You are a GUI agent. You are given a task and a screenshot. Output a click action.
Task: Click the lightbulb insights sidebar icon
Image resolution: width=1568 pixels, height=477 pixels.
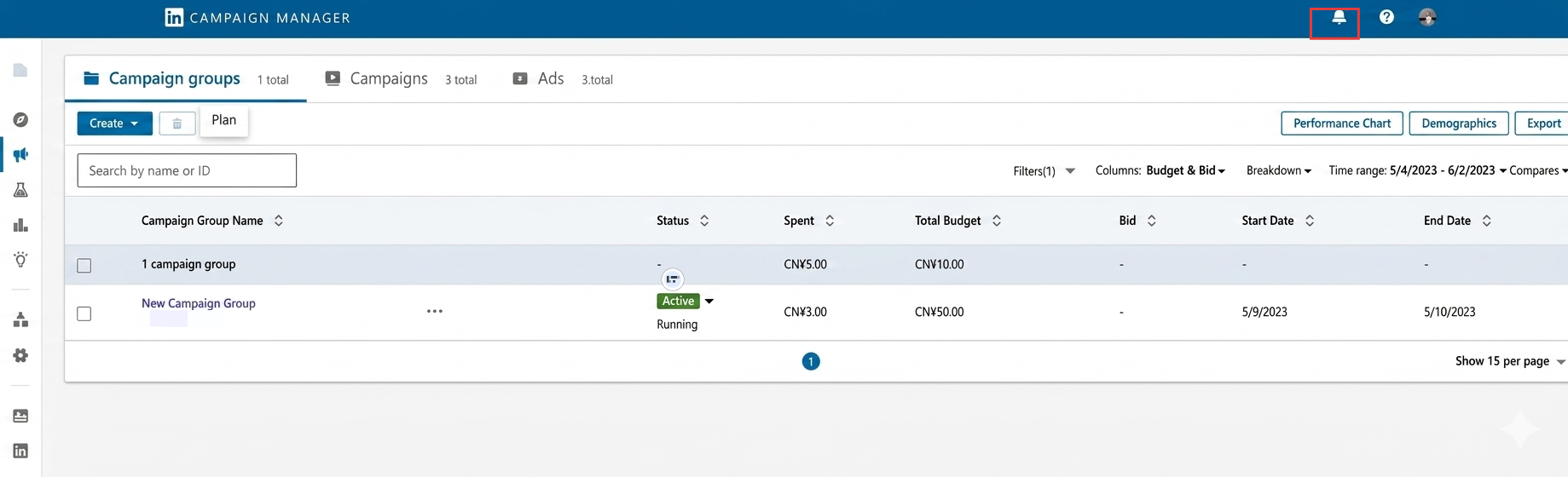(20, 260)
